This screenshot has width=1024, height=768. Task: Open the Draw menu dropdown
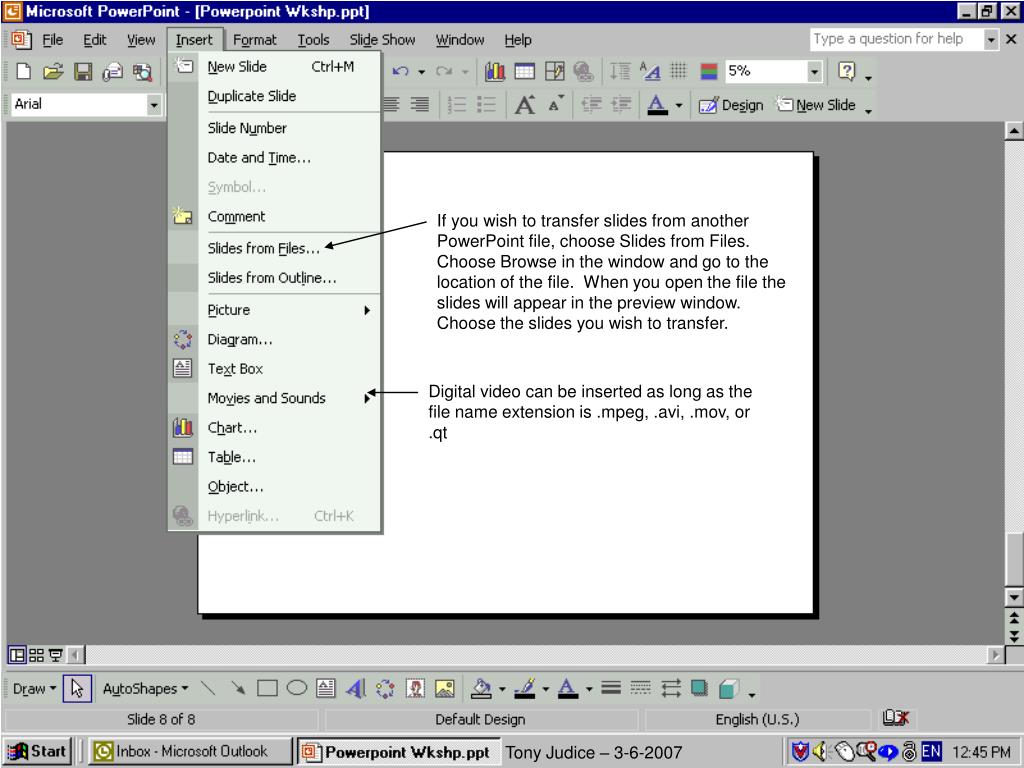[x=34, y=688]
